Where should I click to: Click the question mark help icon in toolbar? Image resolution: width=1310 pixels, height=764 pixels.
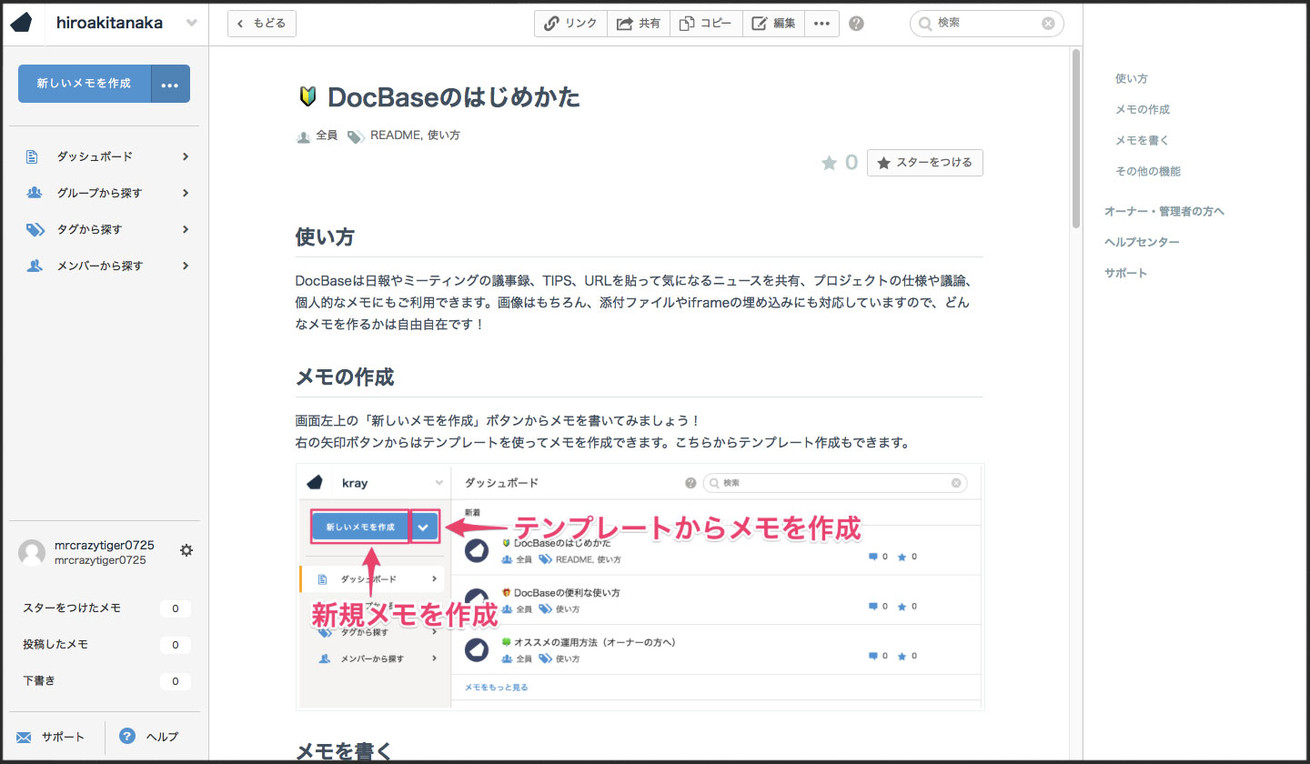tap(856, 23)
